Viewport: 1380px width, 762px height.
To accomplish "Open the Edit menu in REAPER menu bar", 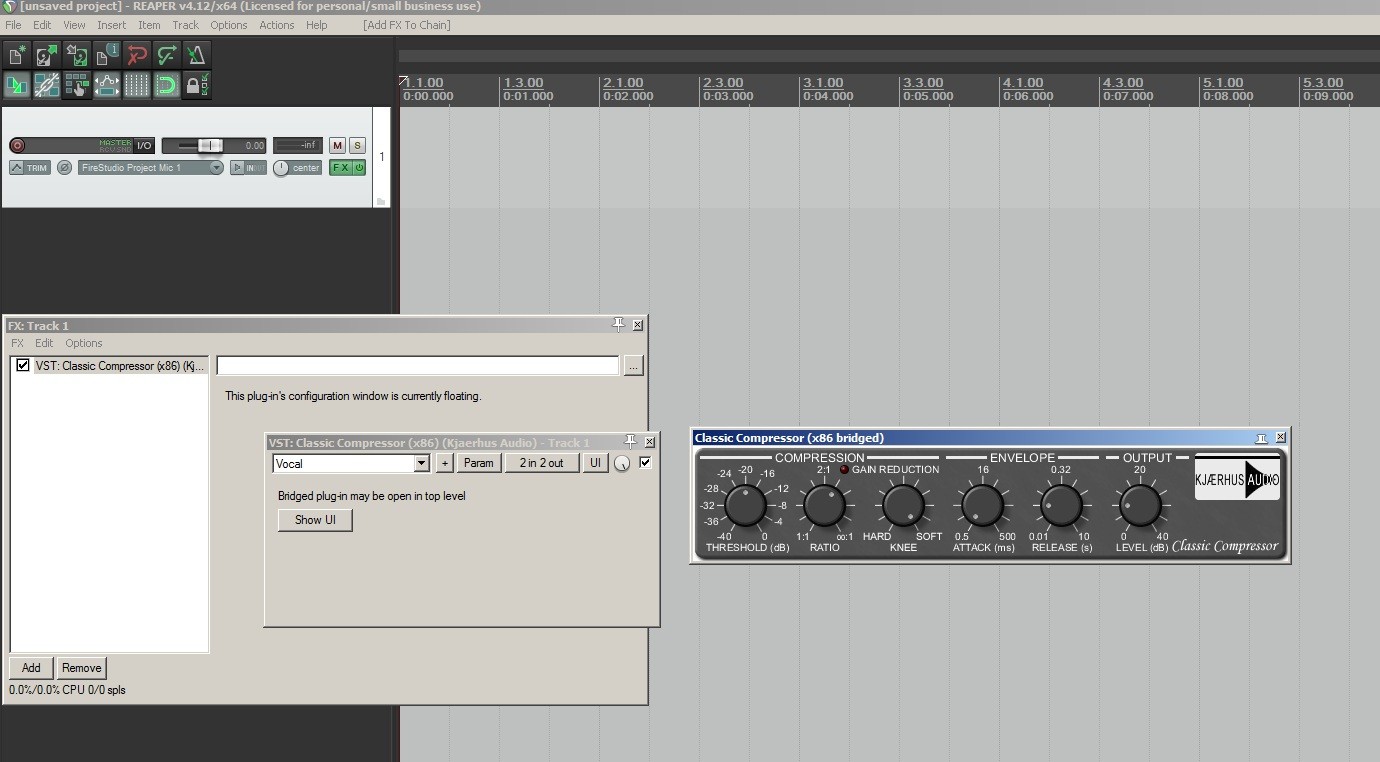I will click(x=42, y=25).
